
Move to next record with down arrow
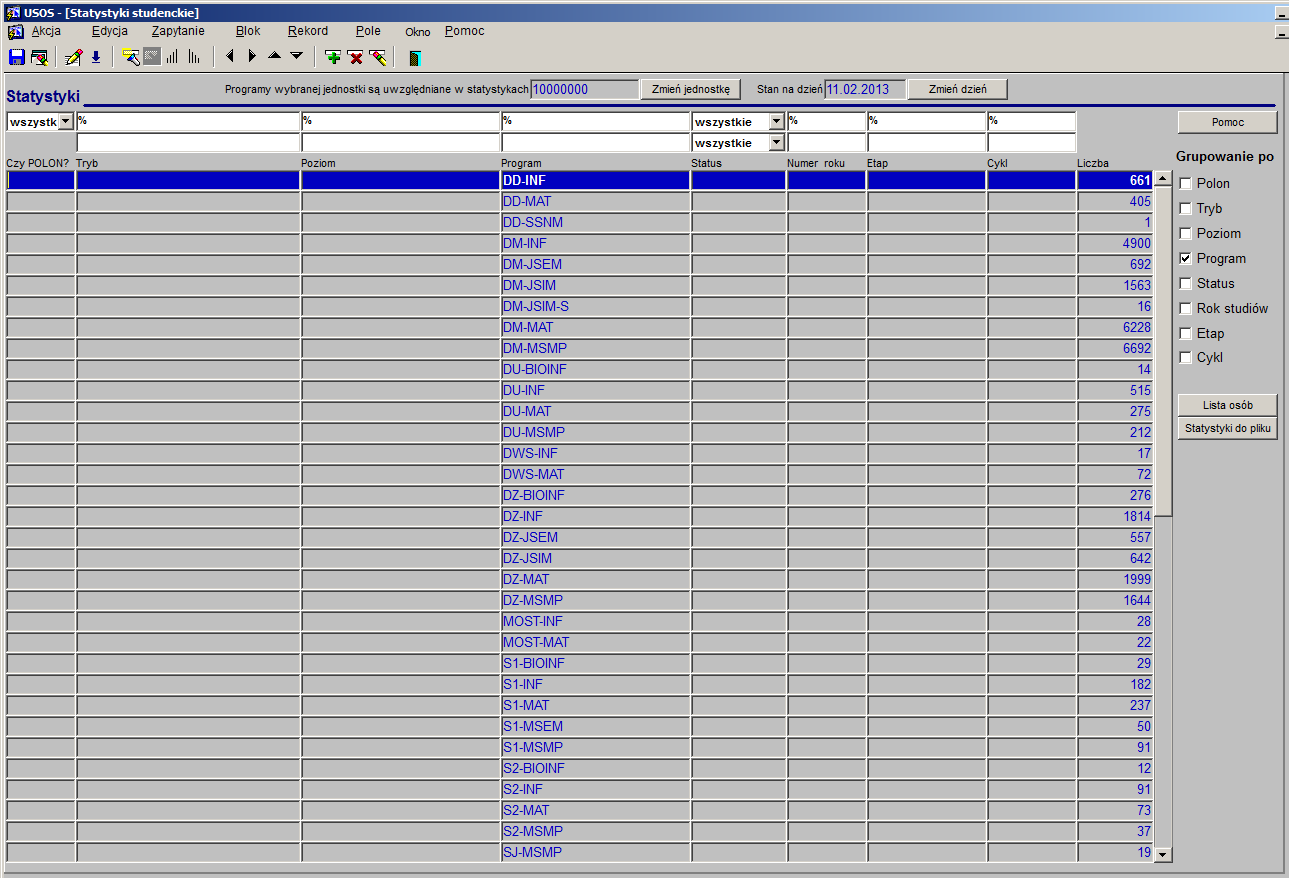(296, 56)
